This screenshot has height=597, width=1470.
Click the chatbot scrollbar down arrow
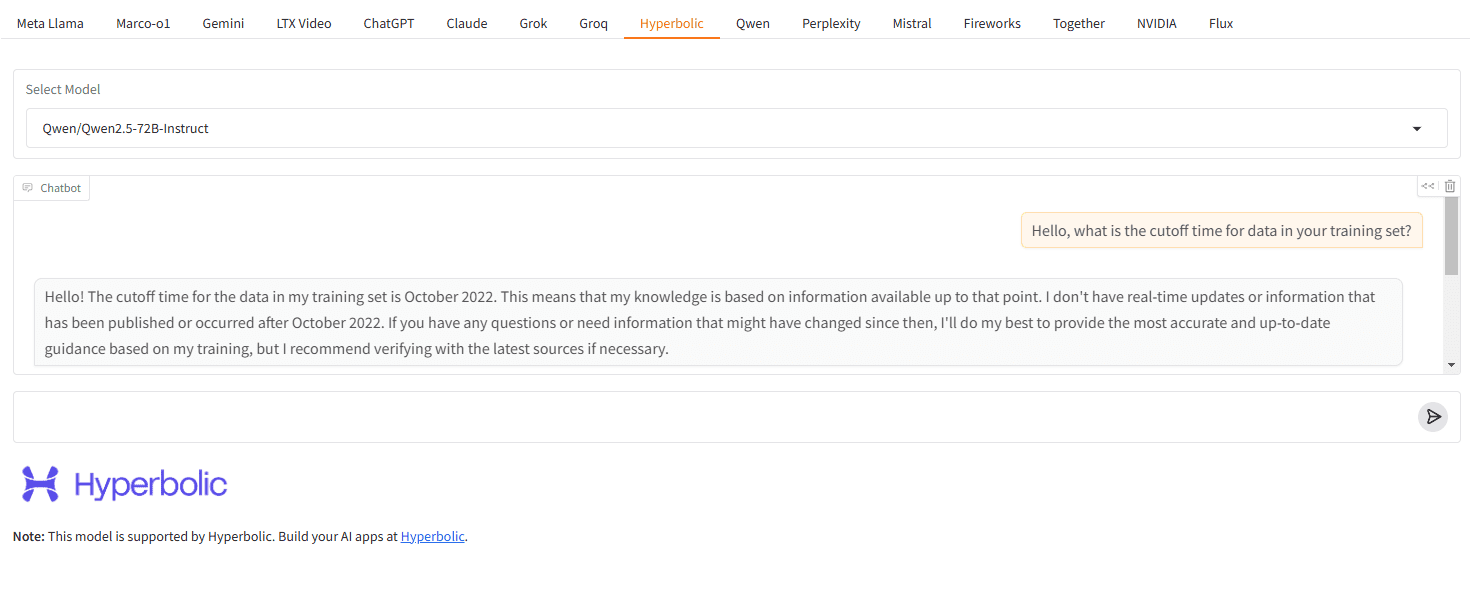(x=1452, y=366)
